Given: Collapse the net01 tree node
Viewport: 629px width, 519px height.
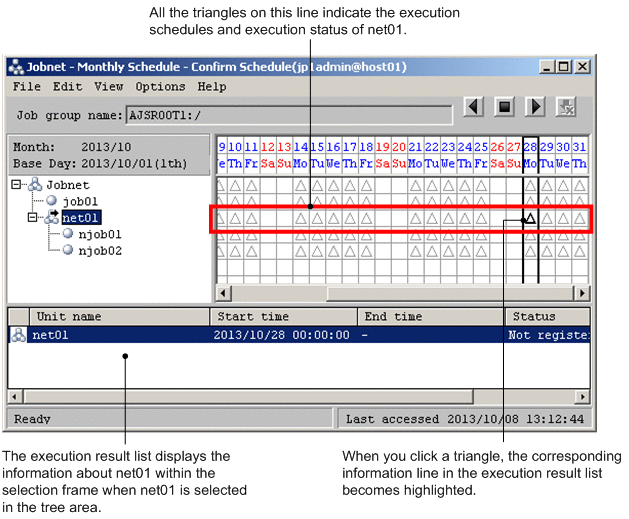Looking at the screenshot, I should [33, 217].
